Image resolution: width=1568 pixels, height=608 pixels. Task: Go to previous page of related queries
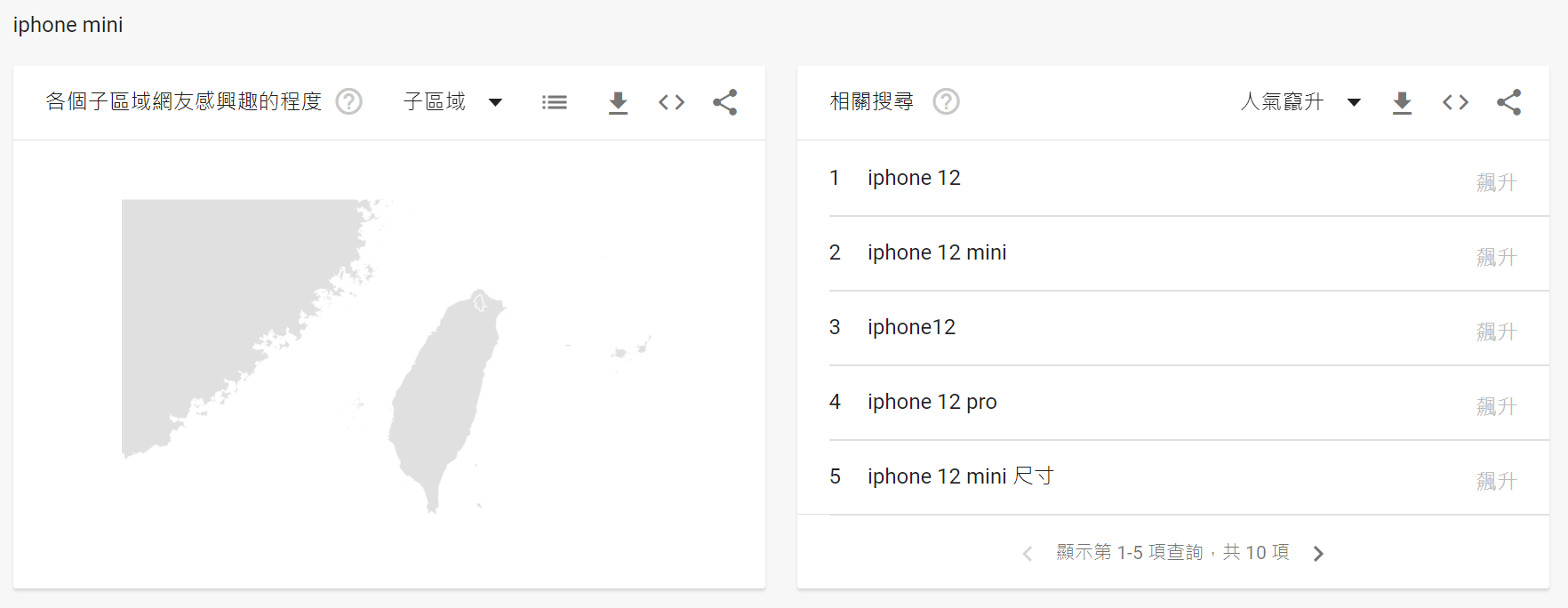pos(1028,554)
